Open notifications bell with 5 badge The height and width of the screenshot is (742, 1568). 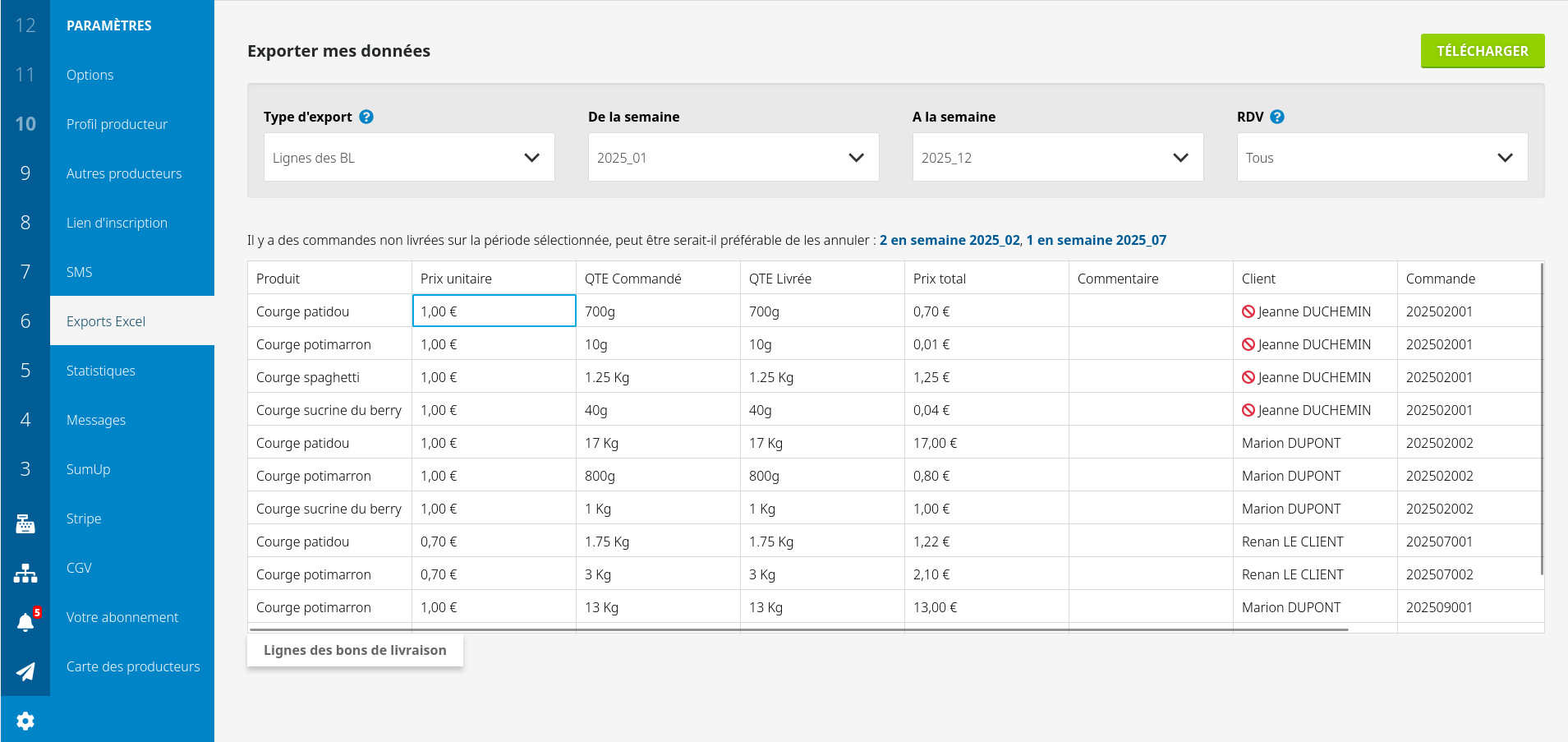click(25, 622)
